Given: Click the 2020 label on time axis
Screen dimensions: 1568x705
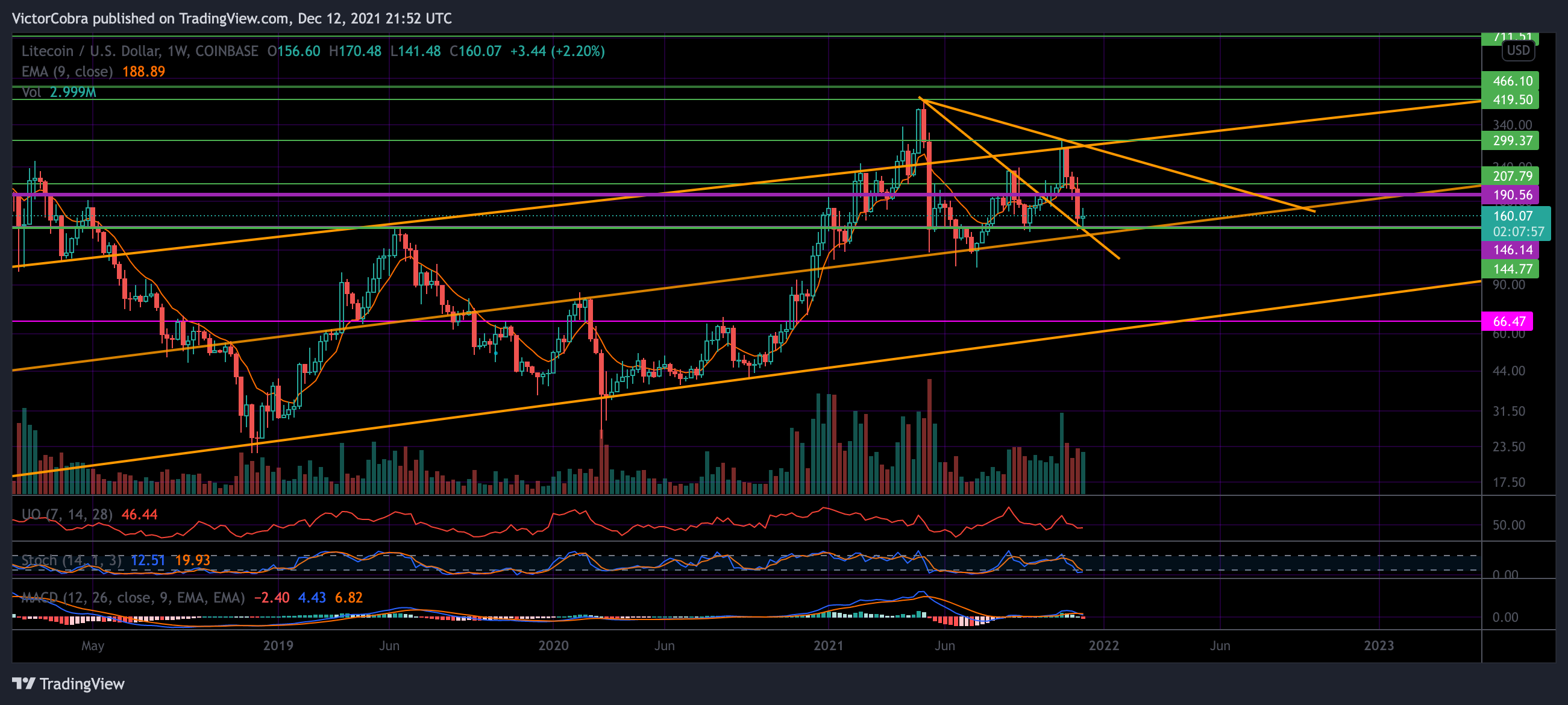Looking at the screenshot, I should coord(553,646).
